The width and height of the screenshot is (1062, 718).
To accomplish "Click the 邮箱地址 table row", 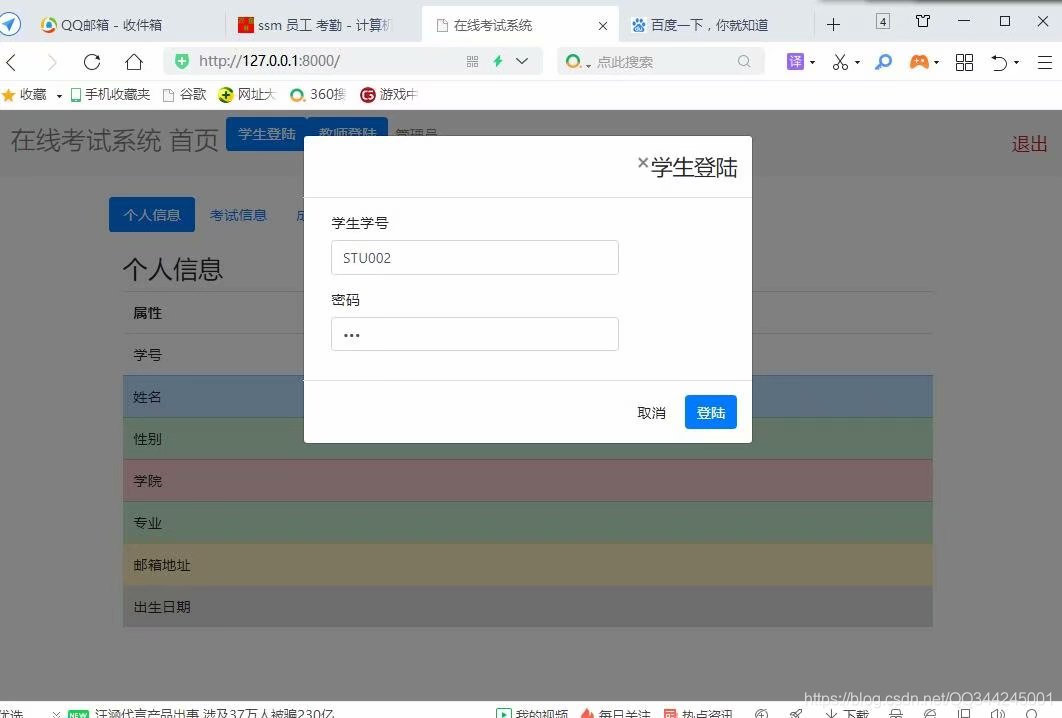I will point(528,565).
